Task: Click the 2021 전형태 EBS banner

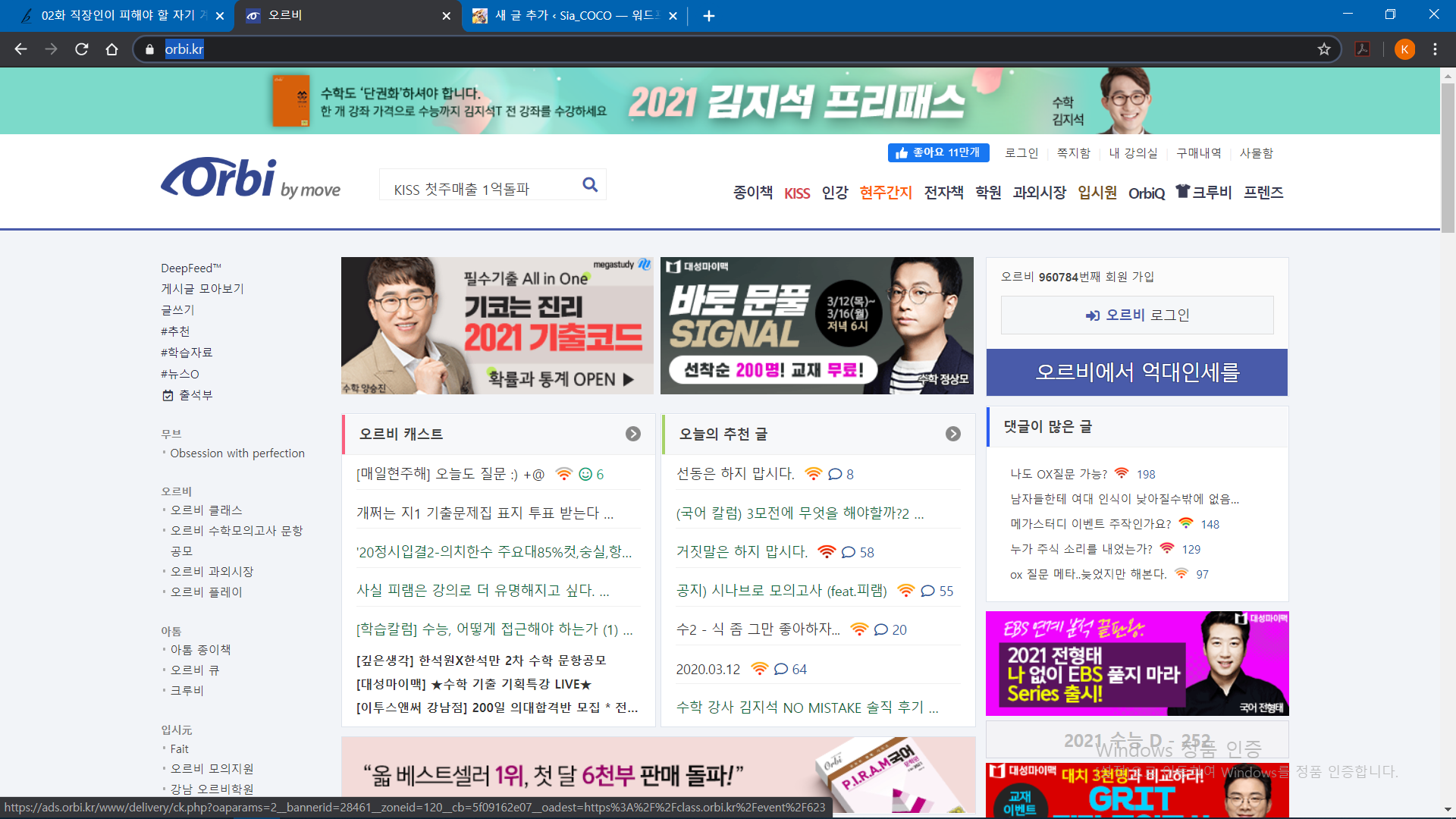Action: [x=1137, y=664]
